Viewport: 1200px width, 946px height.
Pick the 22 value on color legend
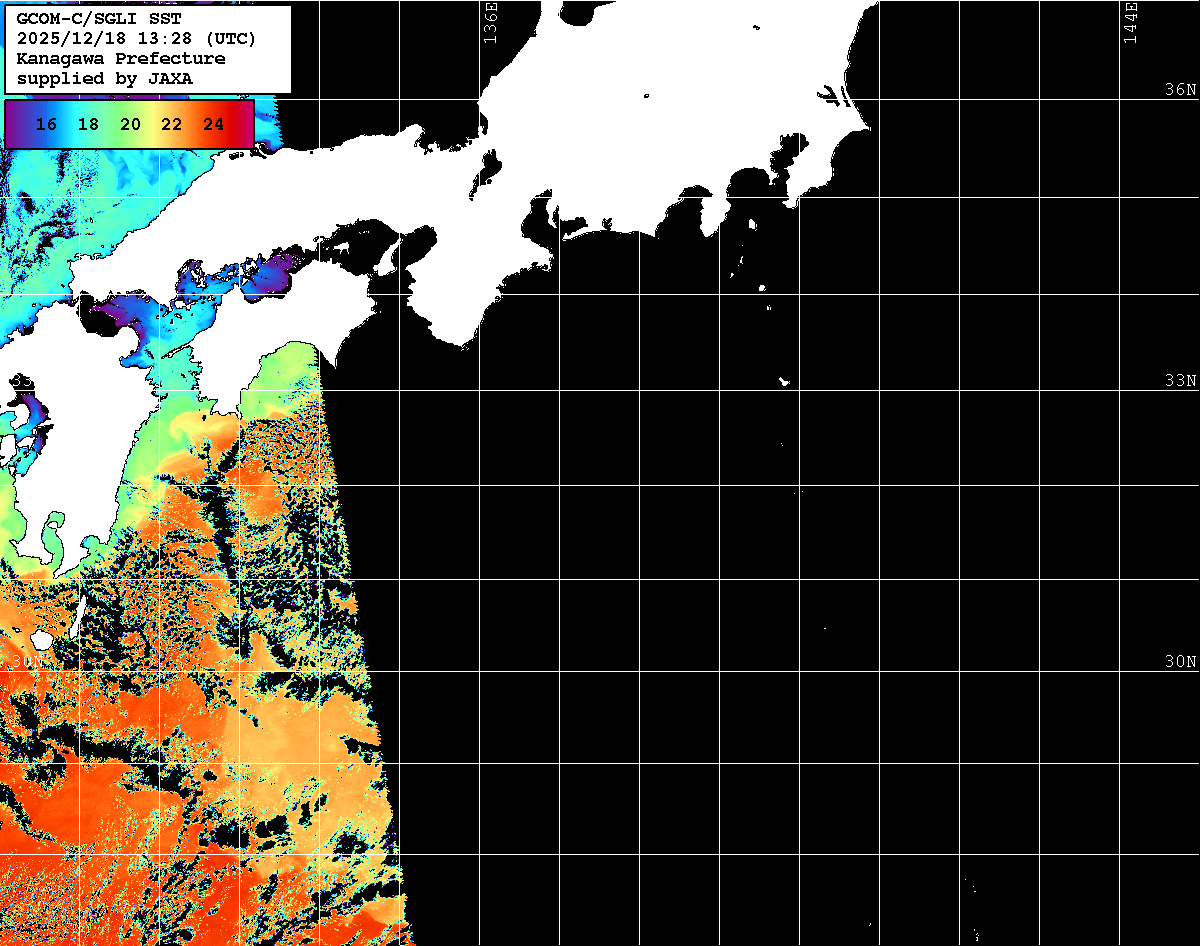(171, 125)
